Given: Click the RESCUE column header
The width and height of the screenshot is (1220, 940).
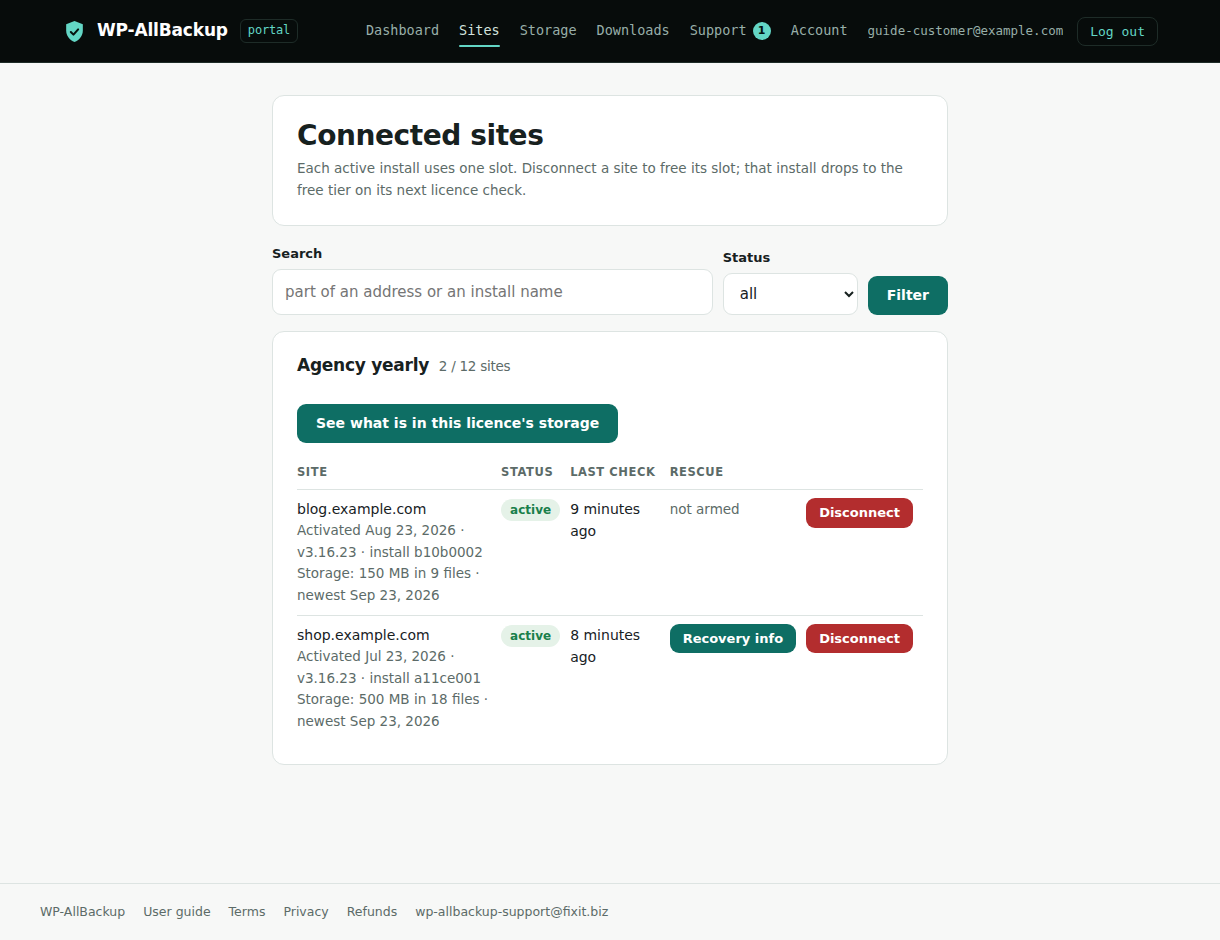Looking at the screenshot, I should 697,472.
